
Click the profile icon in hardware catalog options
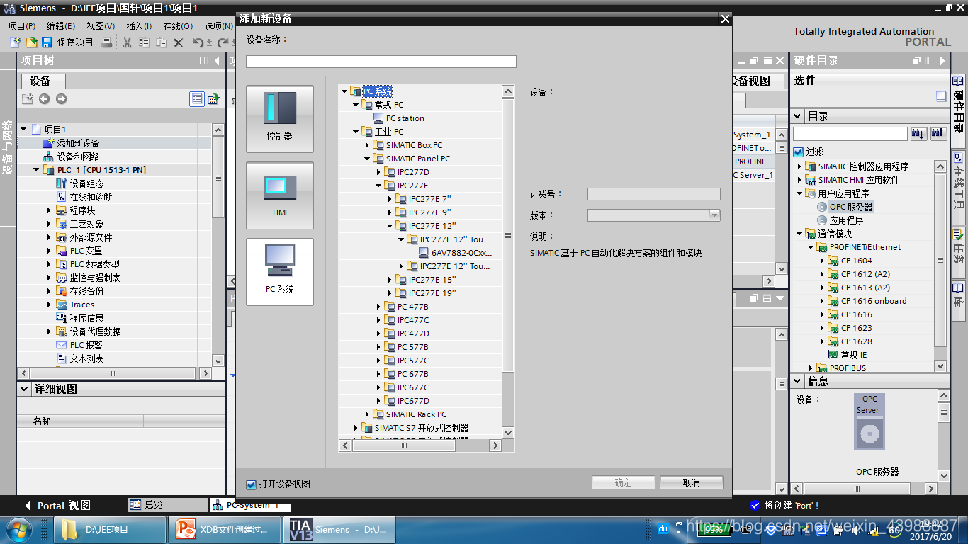click(x=941, y=96)
